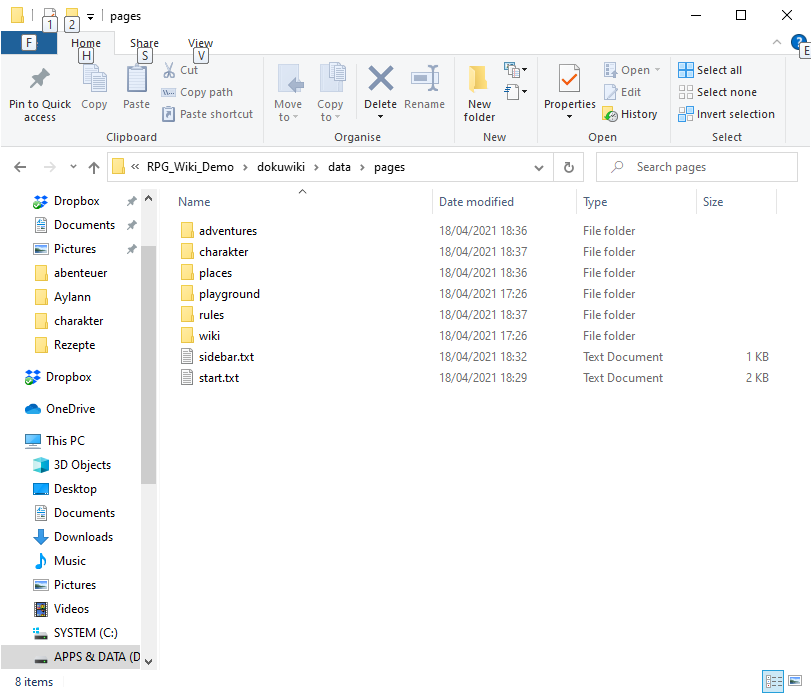Open pinned Dropbox in Quick access
This screenshot has height=694, width=811.
coord(77,201)
